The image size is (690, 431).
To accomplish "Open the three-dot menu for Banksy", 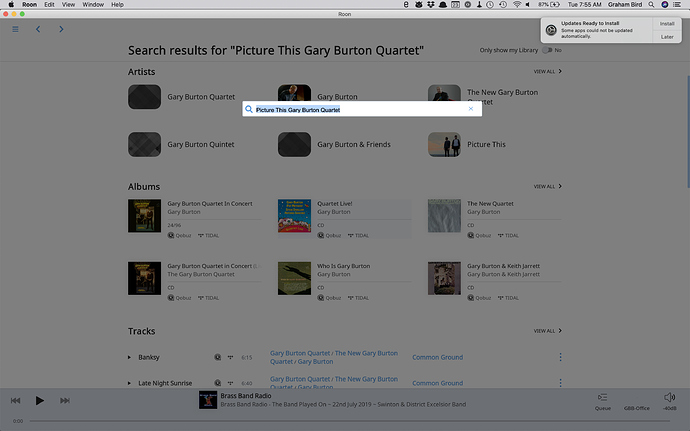I will pos(560,357).
